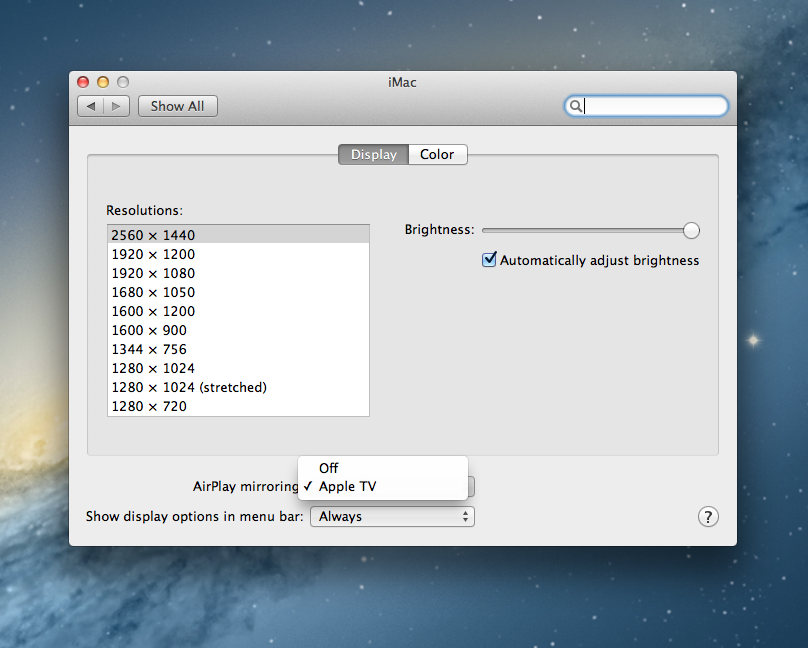Choose 1680 × 1050 from resolutions list
The width and height of the screenshot is (808, 648).
153,292
